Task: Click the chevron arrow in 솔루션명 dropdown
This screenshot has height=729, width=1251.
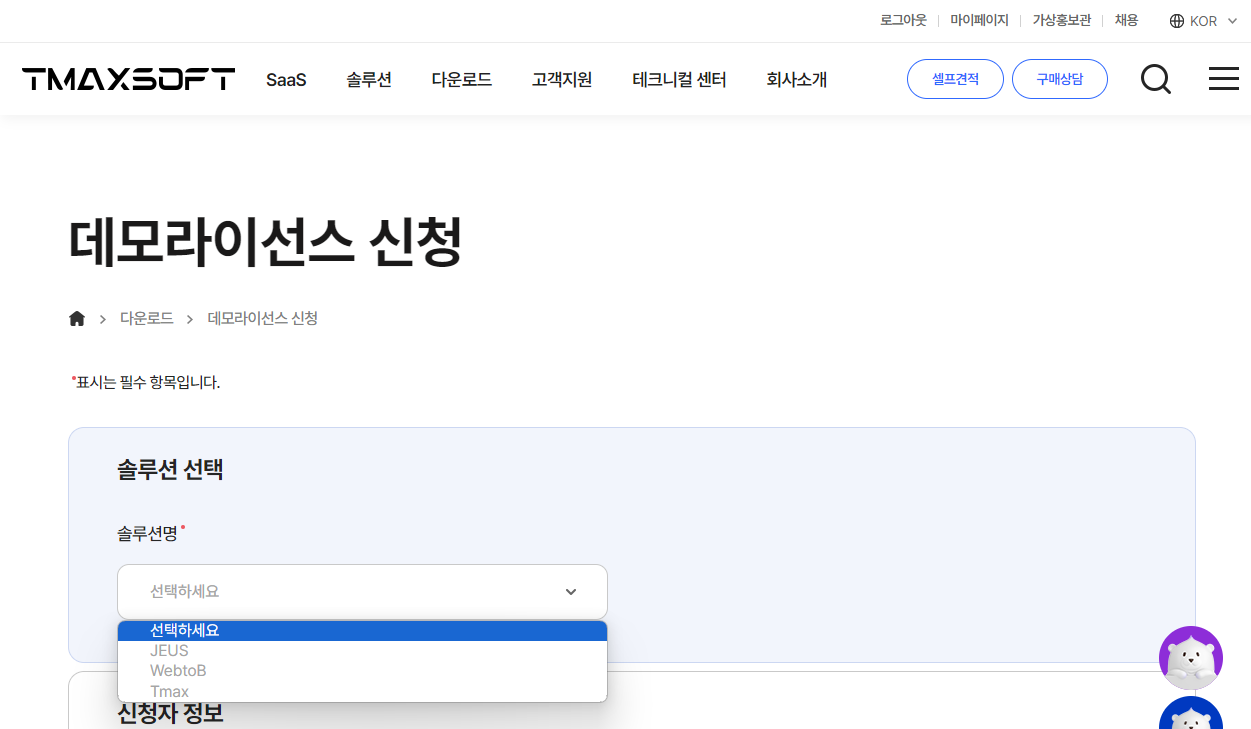Action: coord(571,591)
